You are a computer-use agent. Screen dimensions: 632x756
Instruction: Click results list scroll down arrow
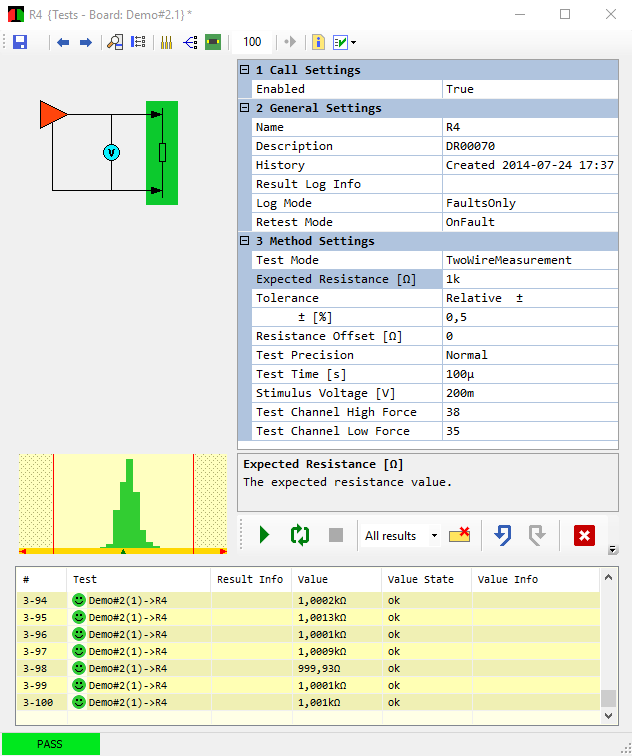coord(608,716)
